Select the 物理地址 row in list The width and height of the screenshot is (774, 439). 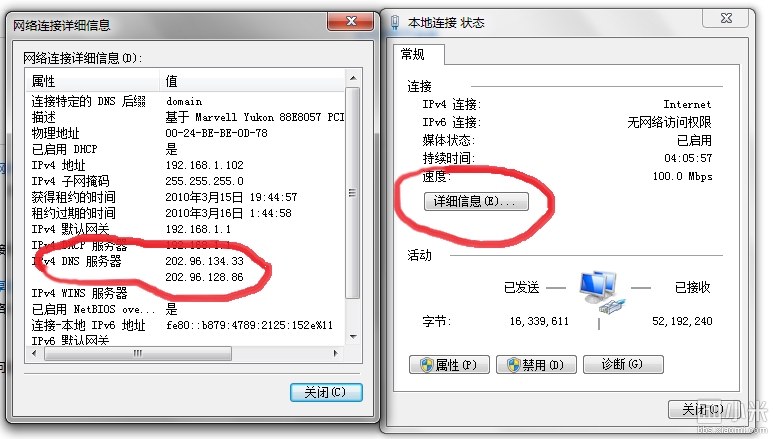(x=186, y=133)
